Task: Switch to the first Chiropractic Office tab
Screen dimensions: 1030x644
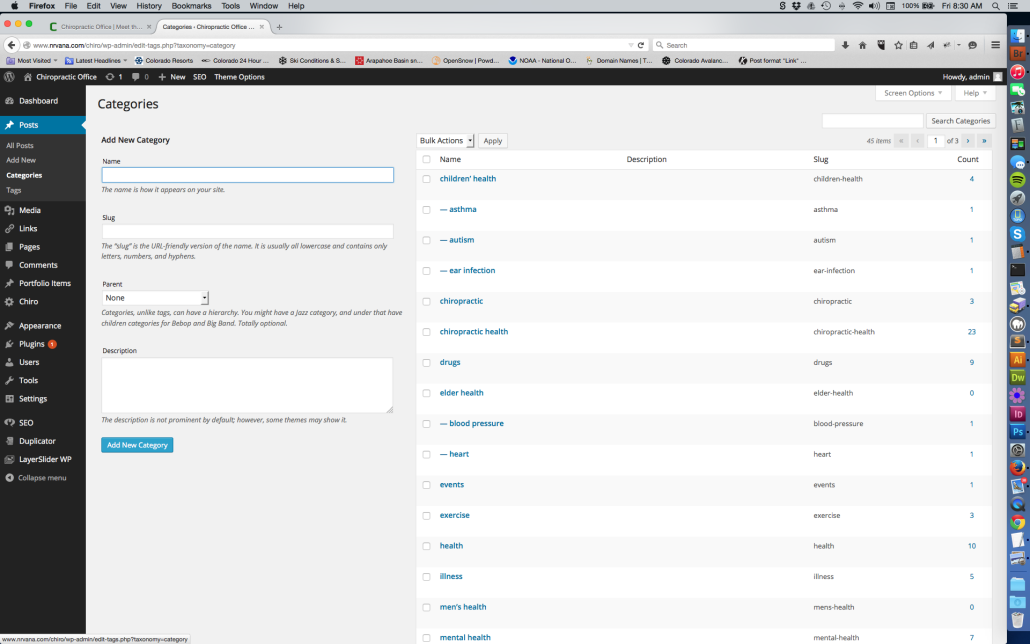Action: tap(100, 27)
